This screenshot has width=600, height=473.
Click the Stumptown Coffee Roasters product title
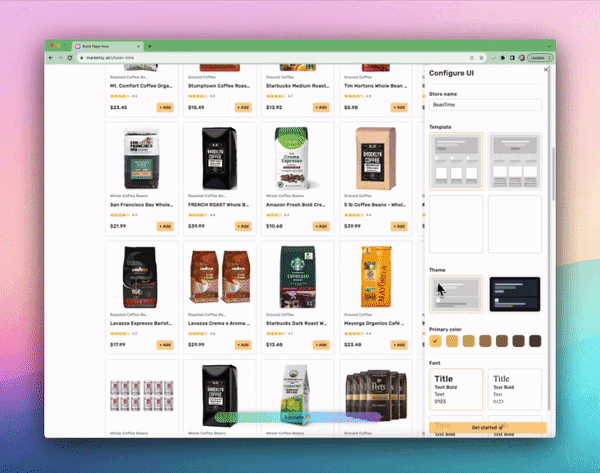pyautogui.click(x=219, y=86)
